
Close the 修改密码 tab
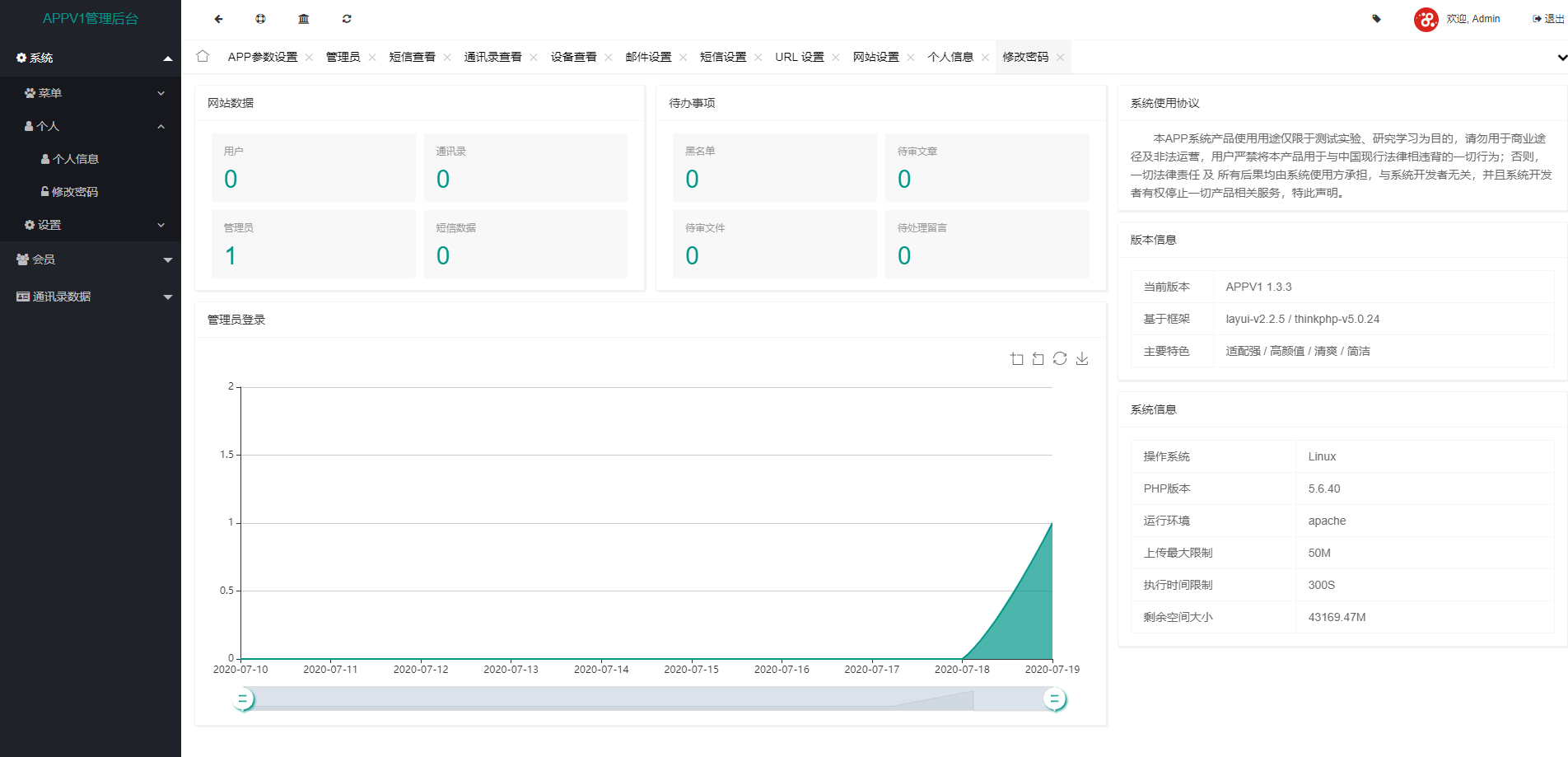coord(1061,58)
